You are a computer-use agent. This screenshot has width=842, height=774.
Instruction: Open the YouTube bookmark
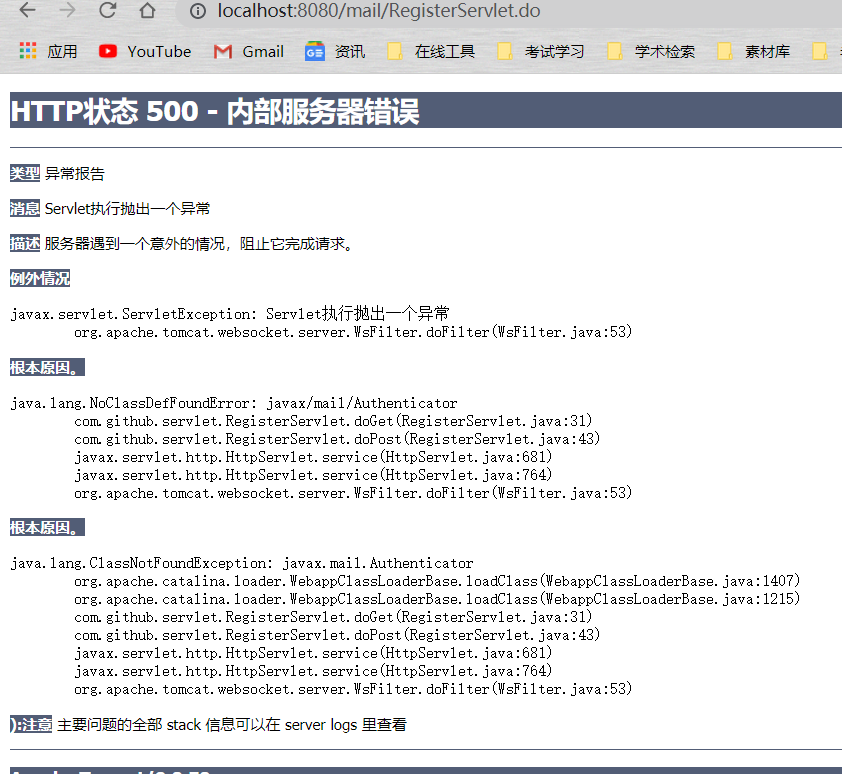pyautogui.click(x=144, y=51)
